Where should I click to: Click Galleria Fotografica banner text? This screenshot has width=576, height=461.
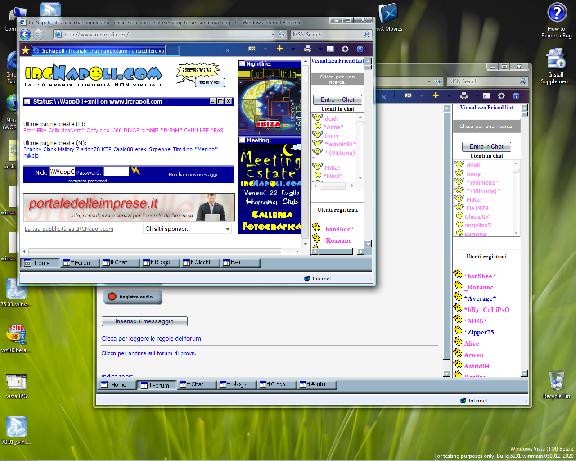(271, 221)
